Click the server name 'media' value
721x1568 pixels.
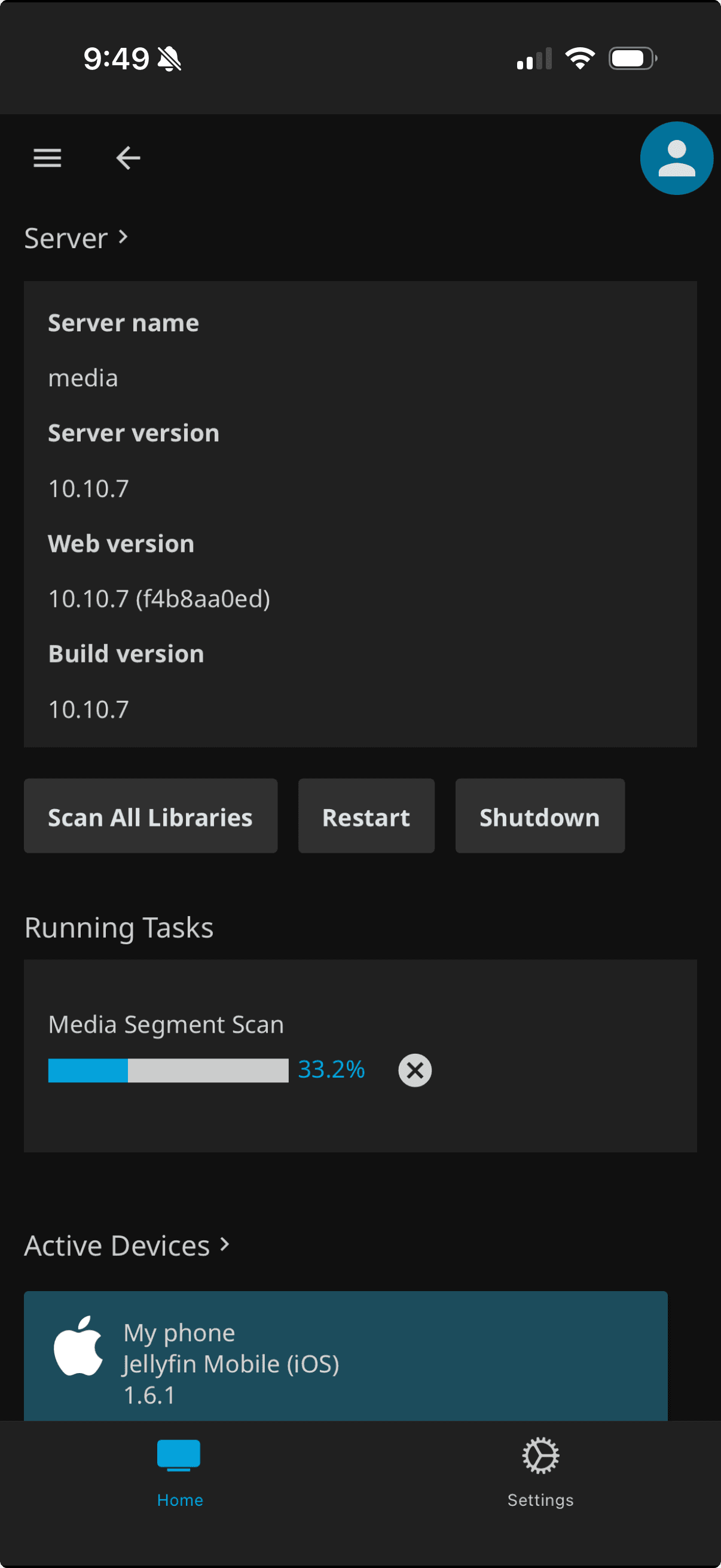83,377
